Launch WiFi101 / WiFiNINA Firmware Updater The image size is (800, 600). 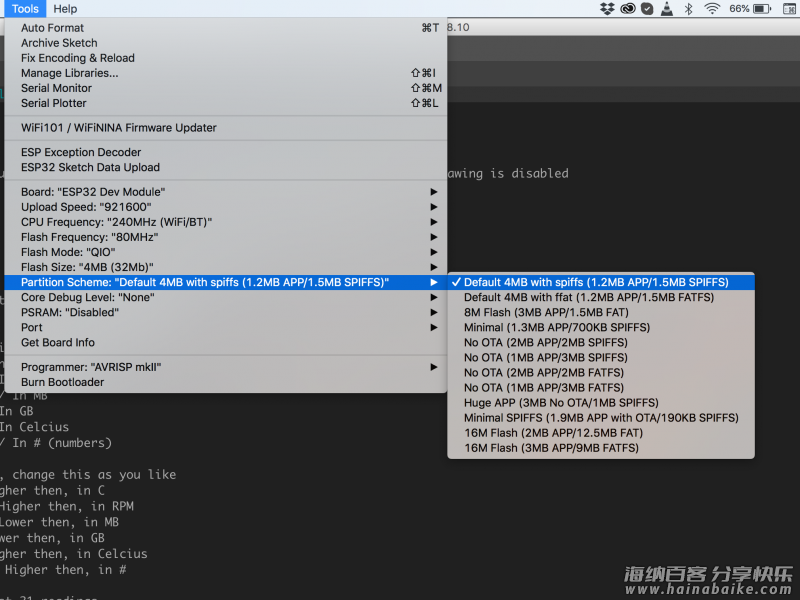pos(226,128)
